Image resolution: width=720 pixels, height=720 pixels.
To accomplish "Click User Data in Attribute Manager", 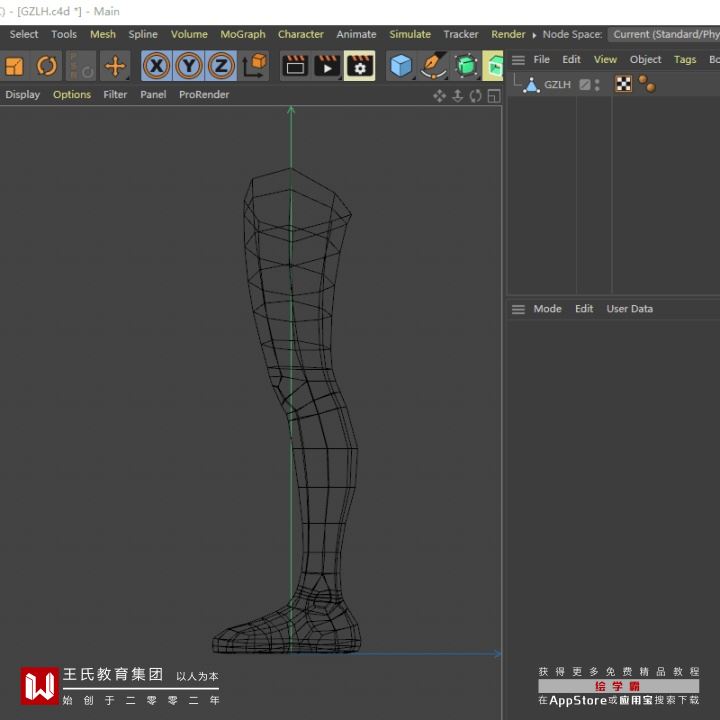I will pyautogui.click(x=629, y=309).
